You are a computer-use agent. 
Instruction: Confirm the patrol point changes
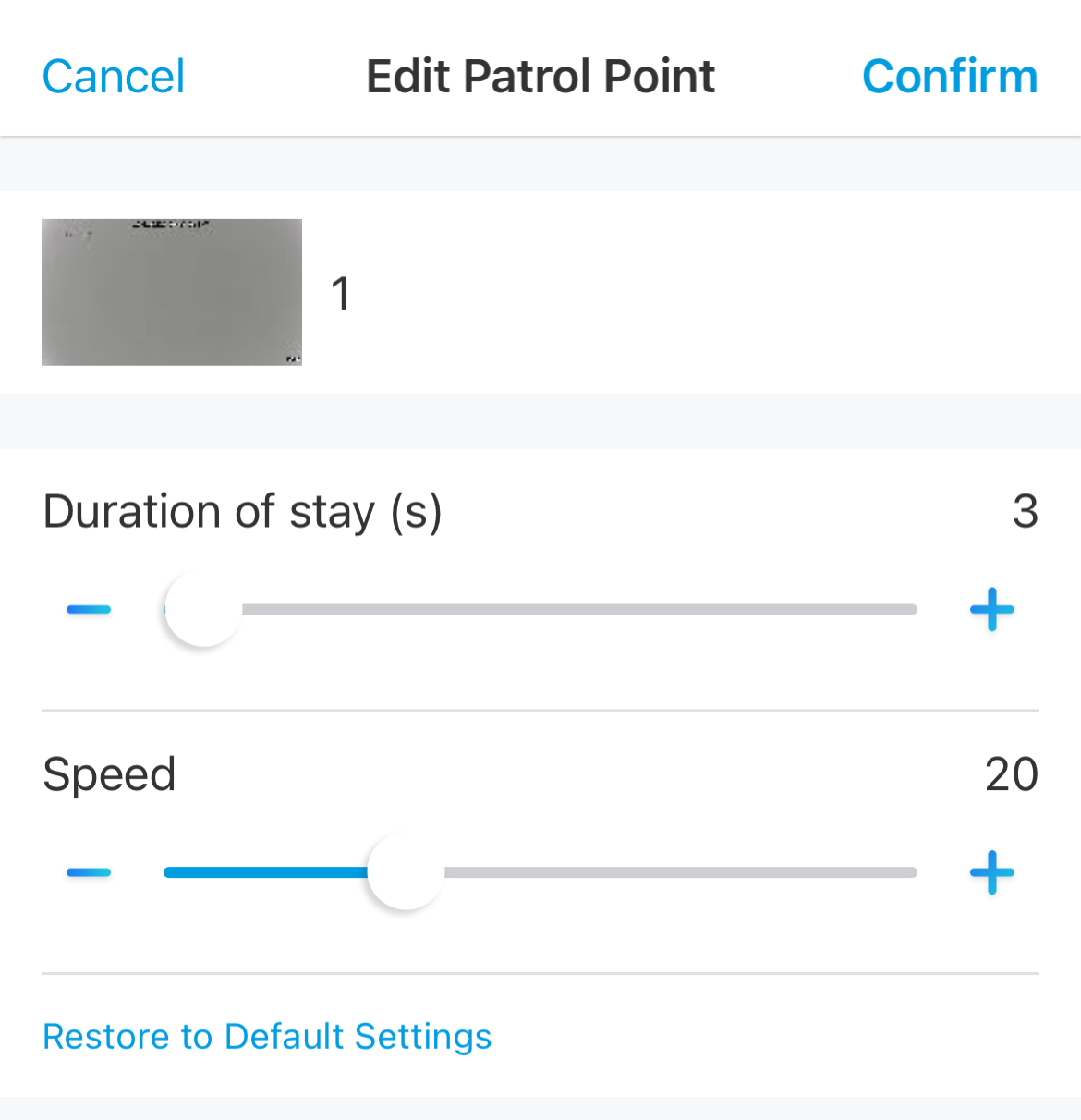coord(950,77)
